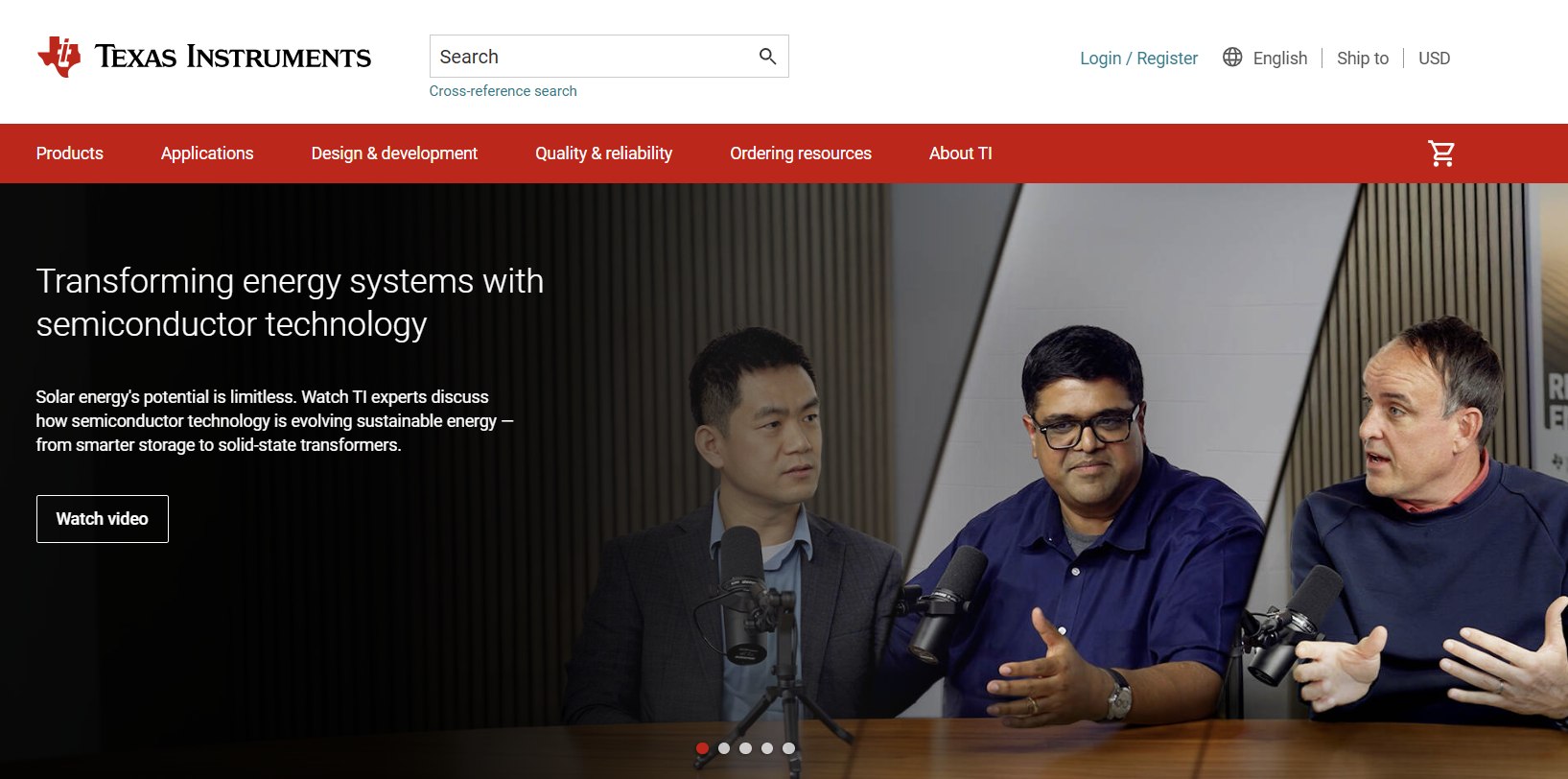Switch to the second carousel slide dot
Screen dimensions: 1568x779
[x=724, y=748]
